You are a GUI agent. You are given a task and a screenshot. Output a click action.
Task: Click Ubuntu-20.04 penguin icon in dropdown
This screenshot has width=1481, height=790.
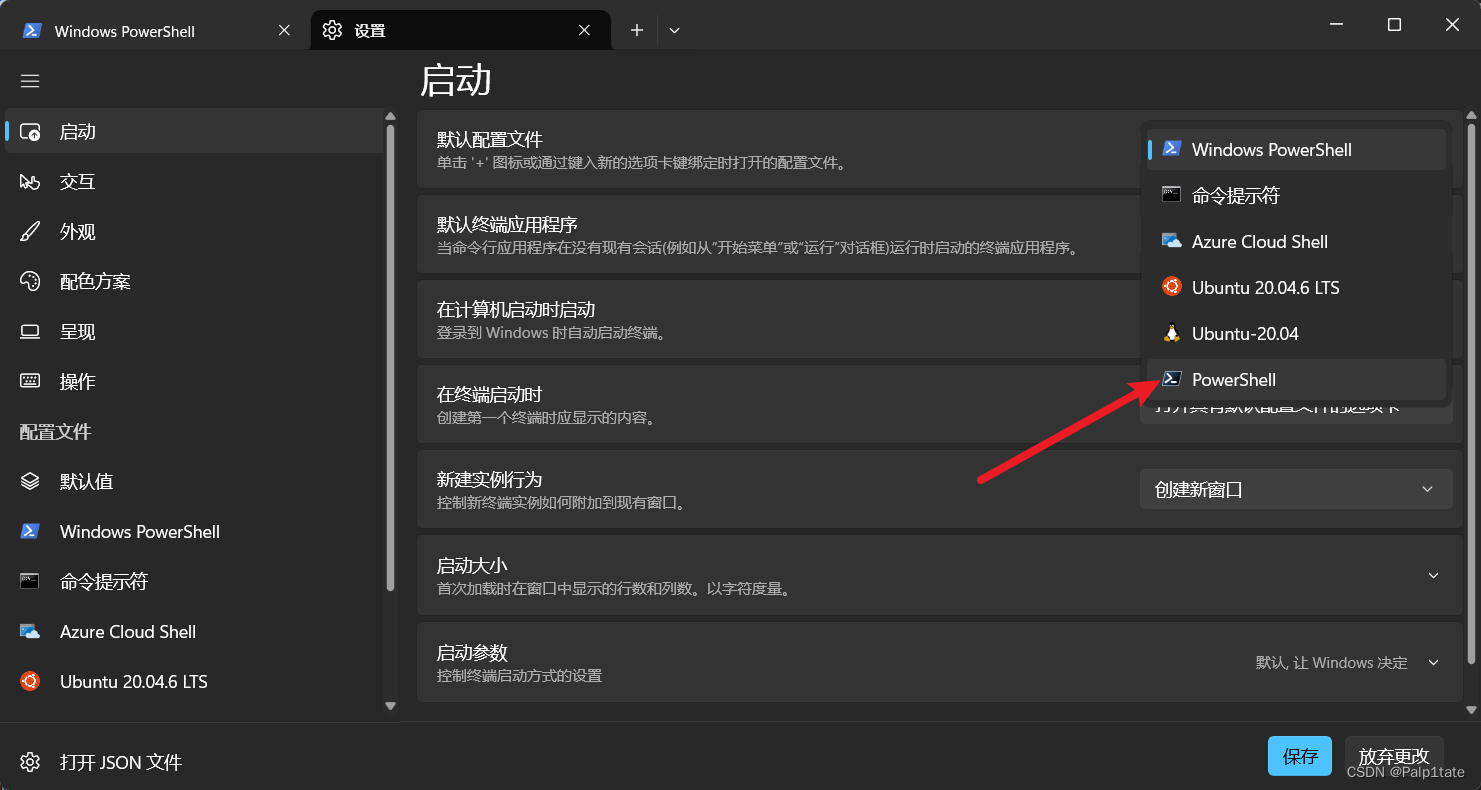point(1171,332)
